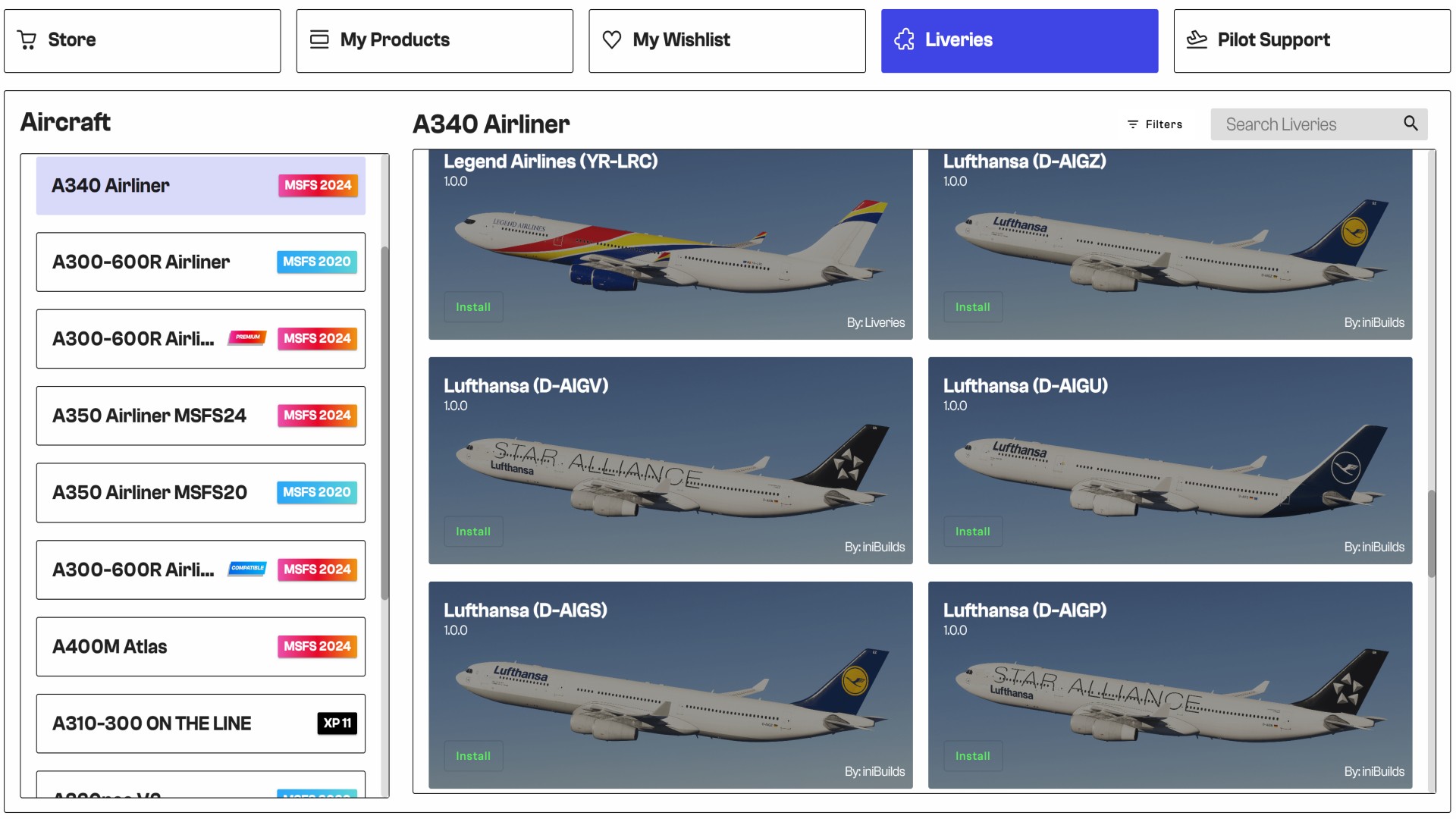Click the Store shopping cart icon
The width and height of the screenshot is (1456, 819).
(x=27, y=40)
